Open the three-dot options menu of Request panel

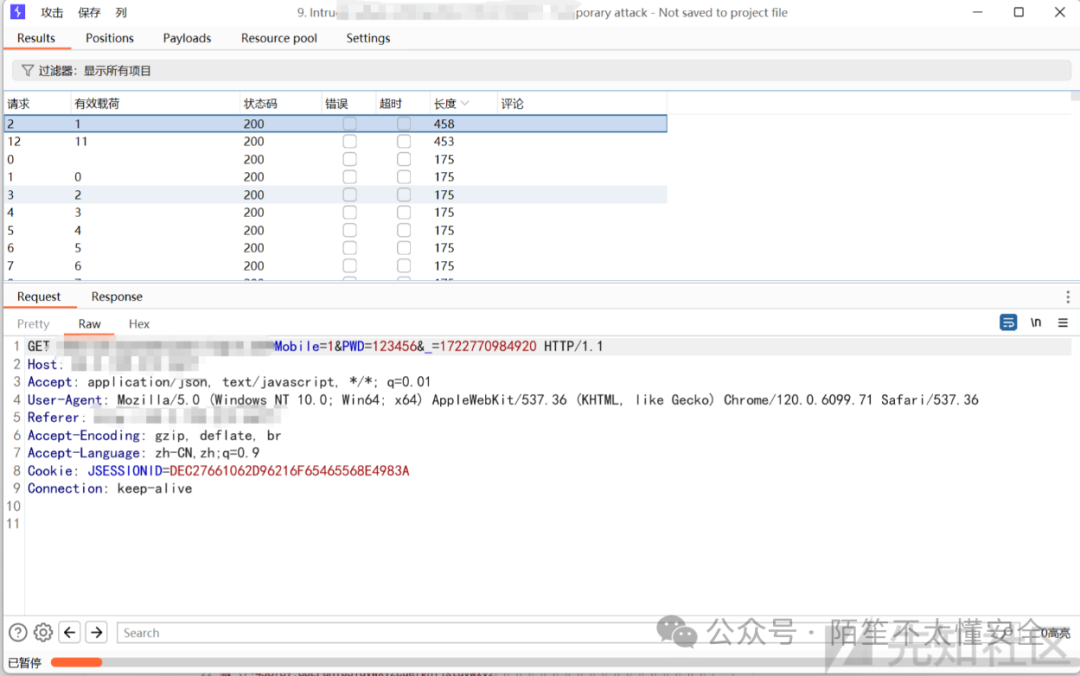click(x=1068, y=297)
